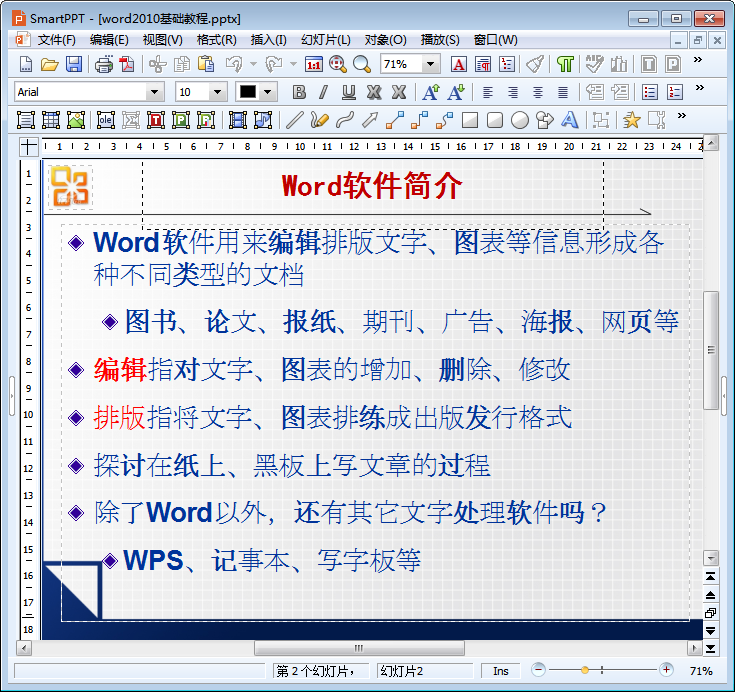
Task: Toggle bold formatting
Action: [x=299, y=92]
